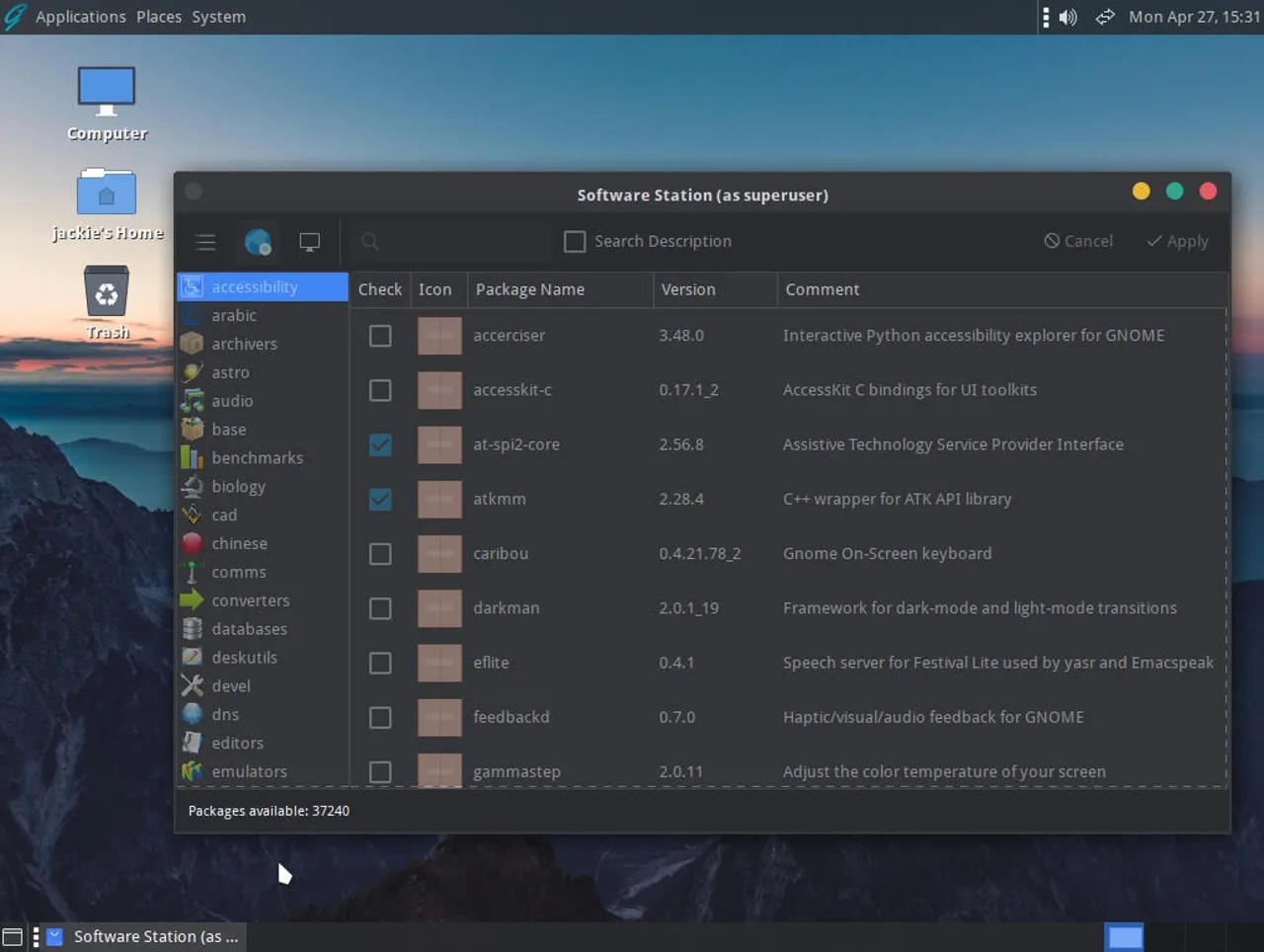Click the gammastep package name
The width and height of the screenshot is (1264, 952).
click(516, 772)
